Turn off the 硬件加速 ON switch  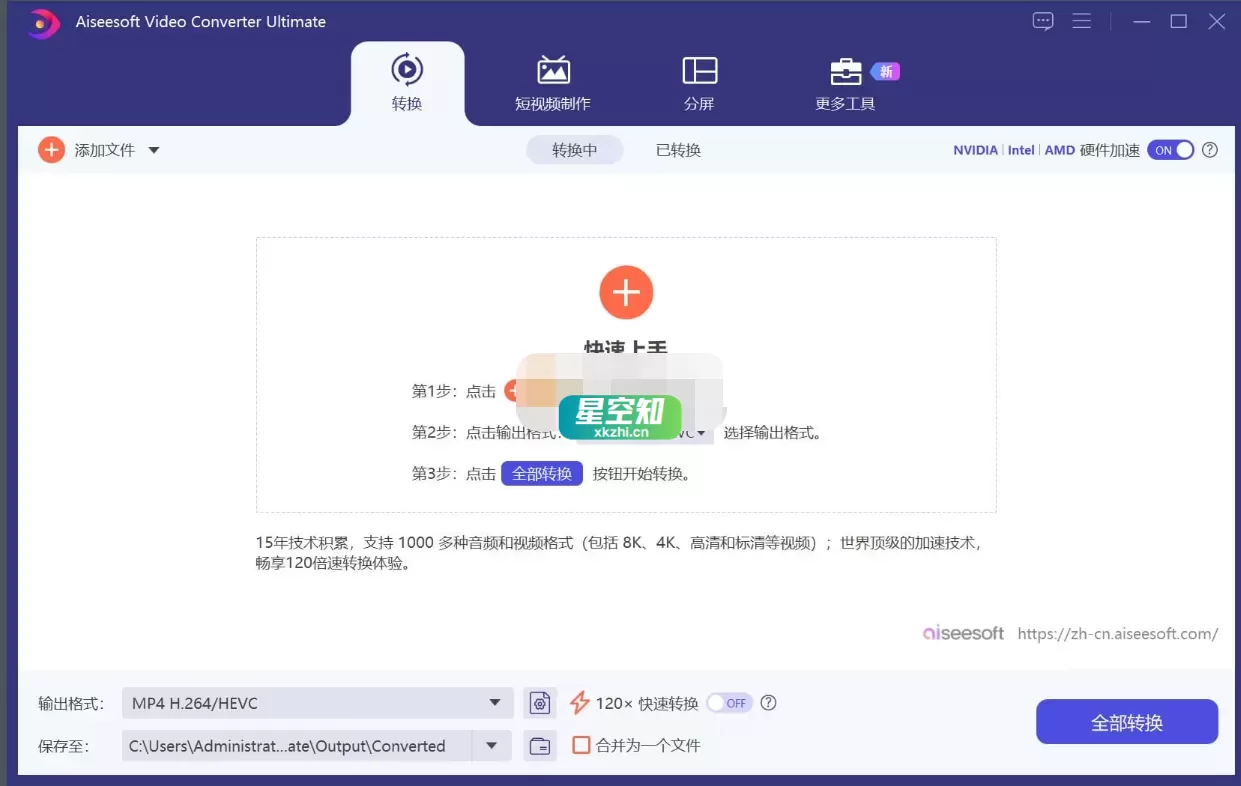(1169, 150)
